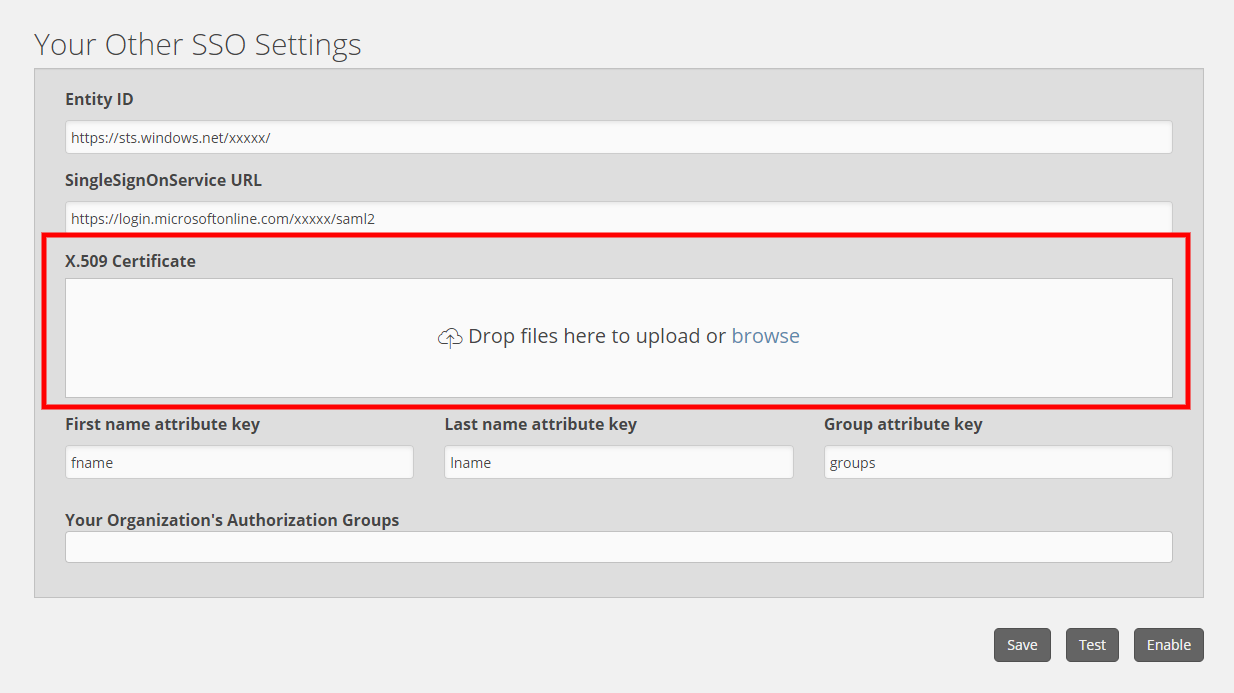1234x693 pixels.
Task: Enable SSO with the Enable button
Action: tap(1168, 645)
